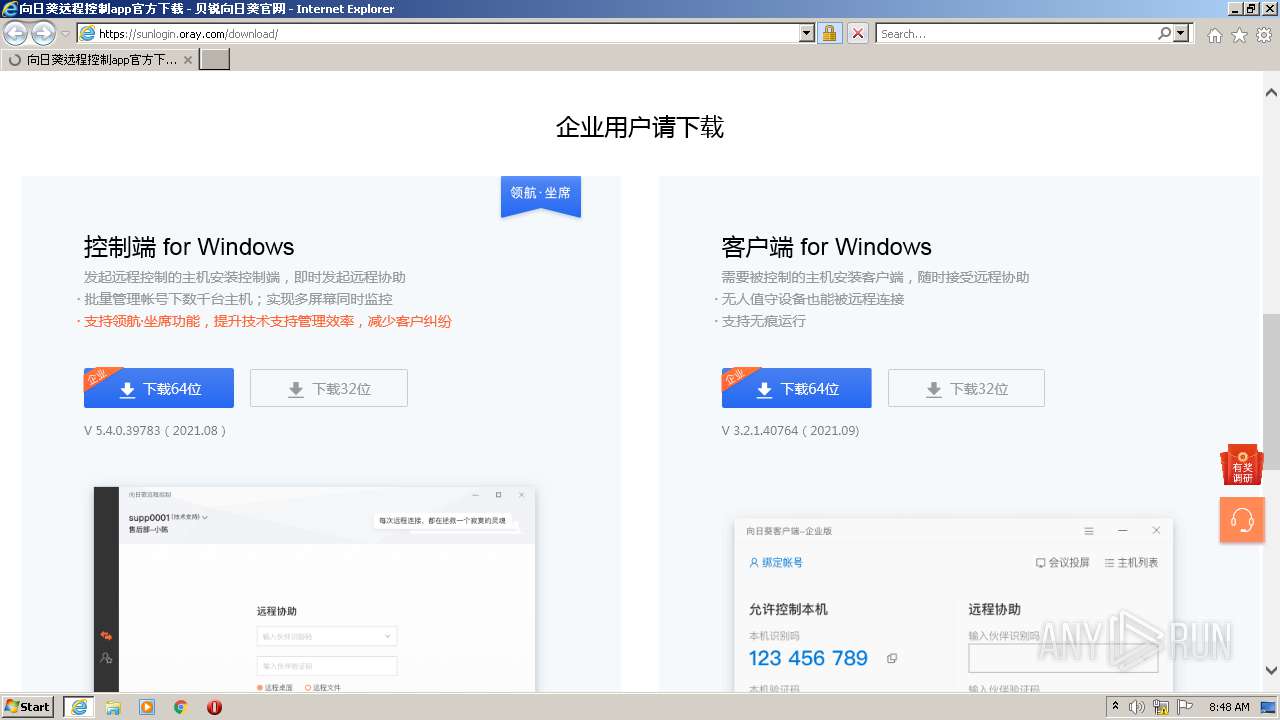Open the Action Center flag icon
This screenshot has height=720, width=1280.
pyautogui.click(x=1184, y=707)
